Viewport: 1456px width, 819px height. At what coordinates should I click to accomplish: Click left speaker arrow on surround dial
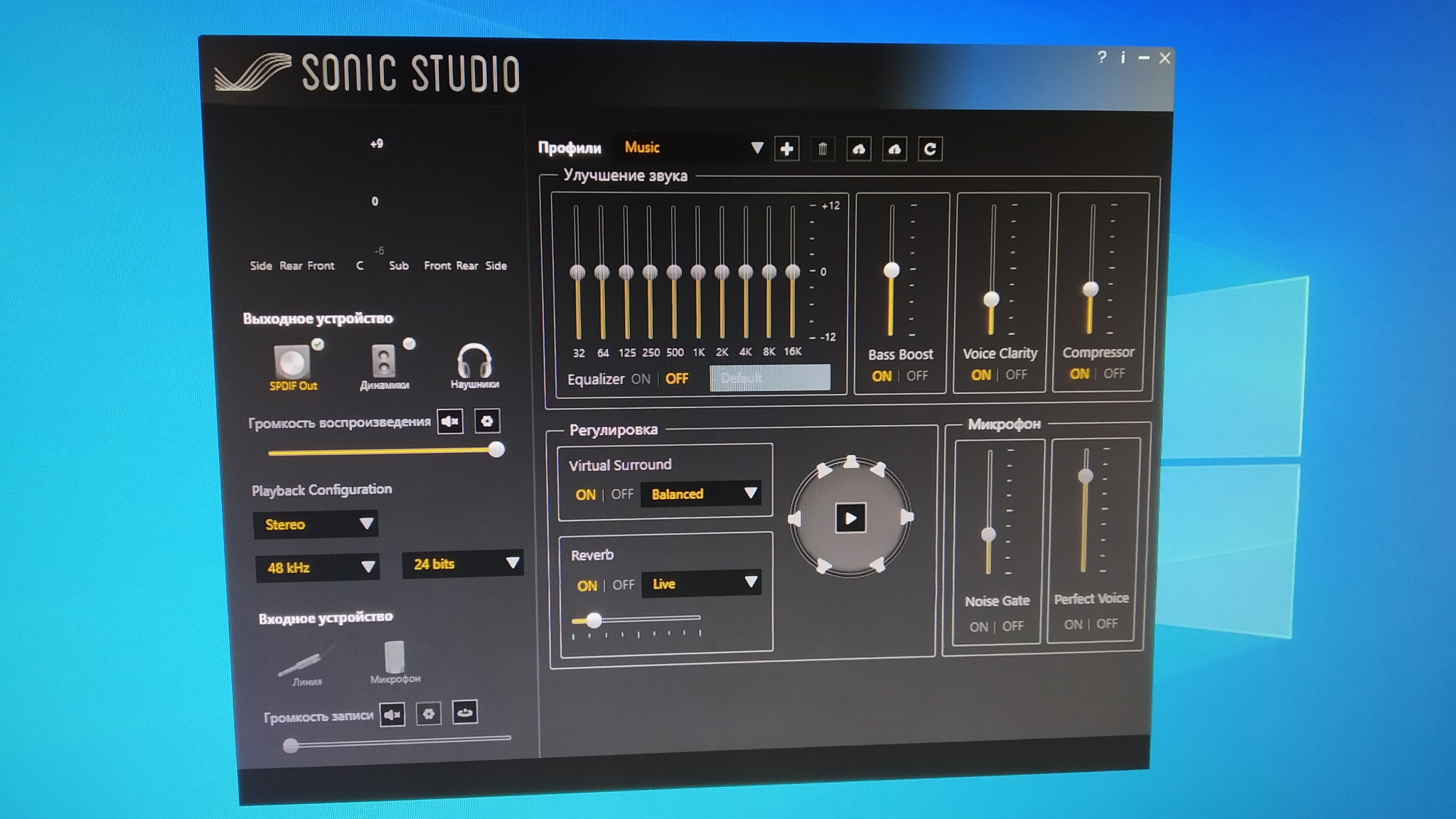click(x=795, y=519)
